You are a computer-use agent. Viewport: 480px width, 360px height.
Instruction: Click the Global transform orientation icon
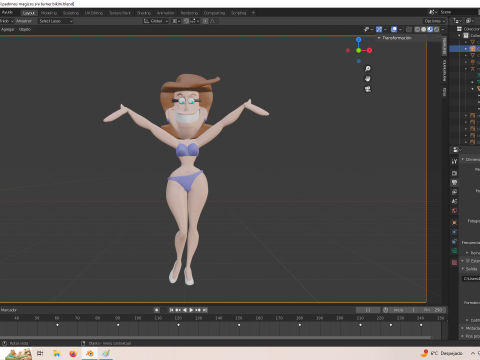coord(146,21)
